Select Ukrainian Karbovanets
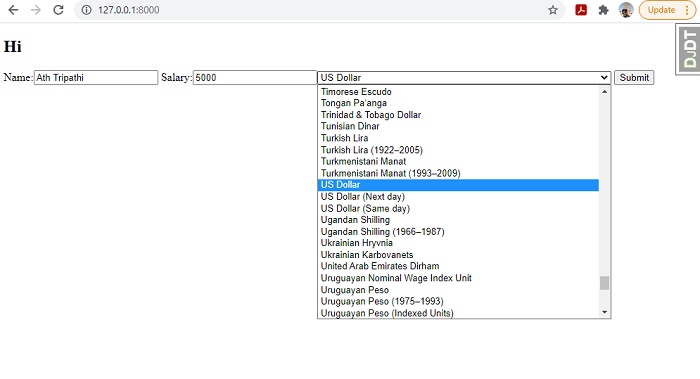 pos(458,254)
